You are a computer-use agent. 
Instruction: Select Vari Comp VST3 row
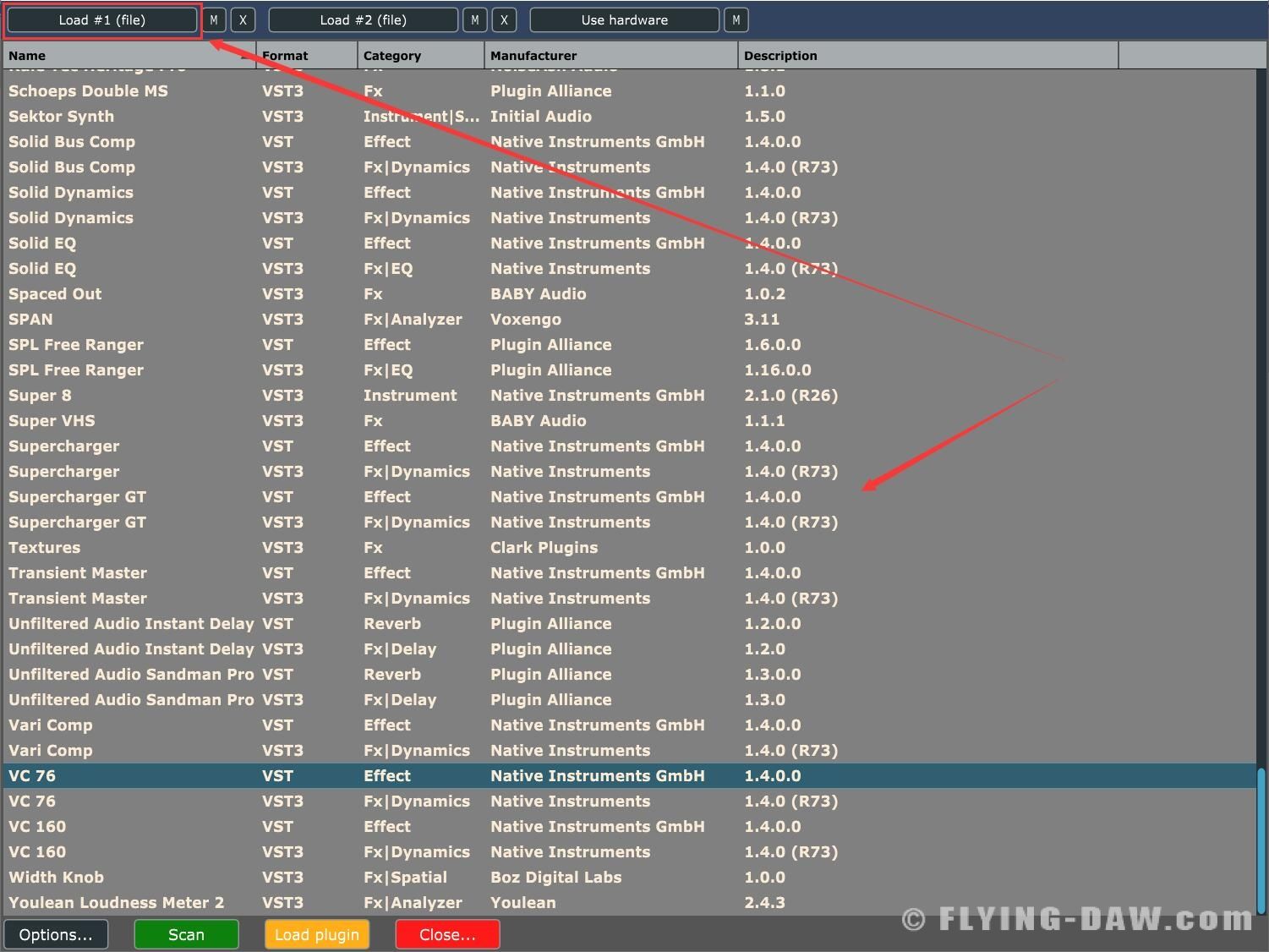tap(629, 751)
